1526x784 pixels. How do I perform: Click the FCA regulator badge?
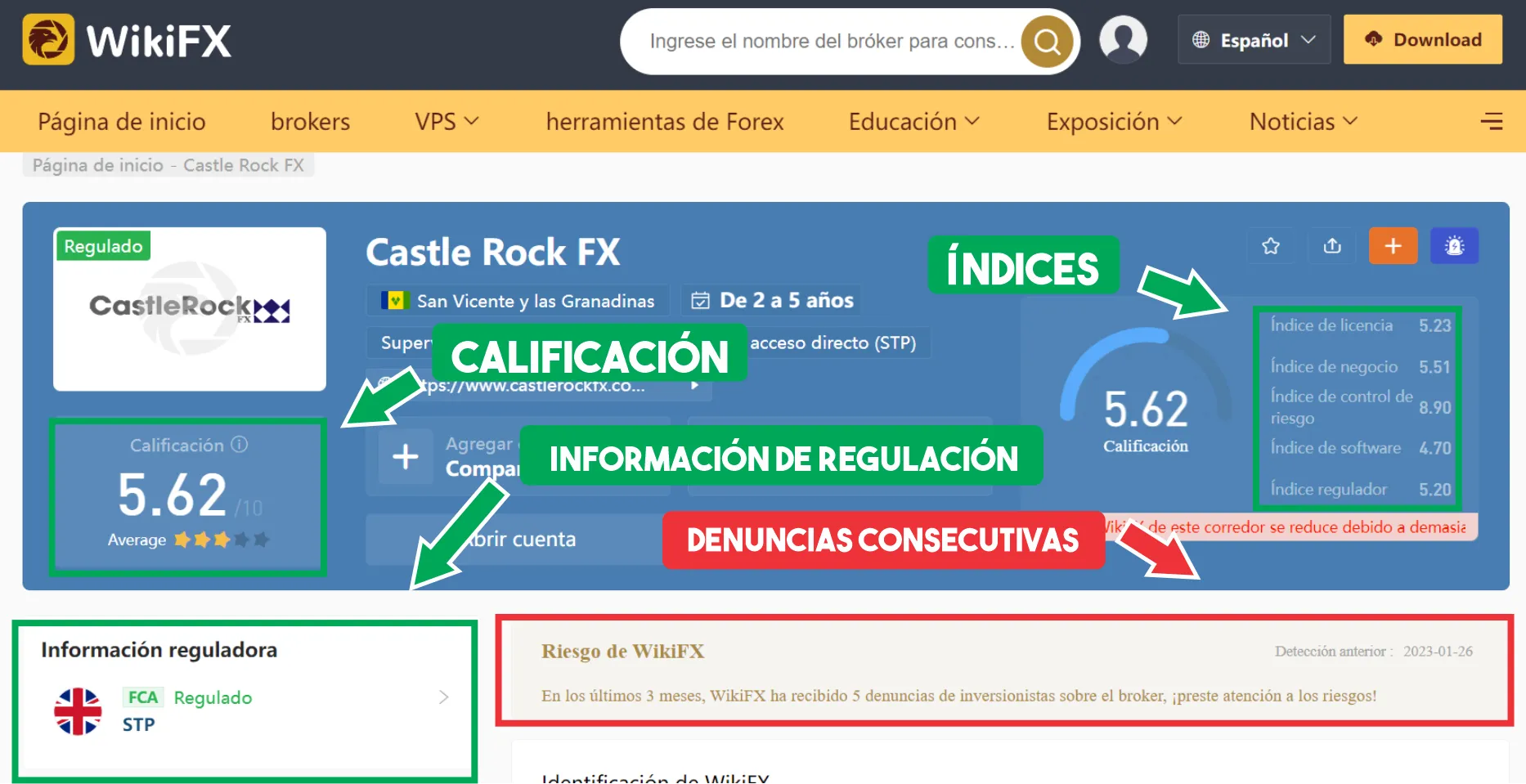click(x=143, y=697)
